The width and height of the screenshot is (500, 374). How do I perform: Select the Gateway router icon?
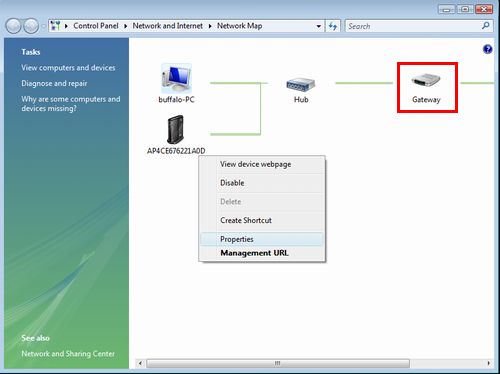coord(426,80)
